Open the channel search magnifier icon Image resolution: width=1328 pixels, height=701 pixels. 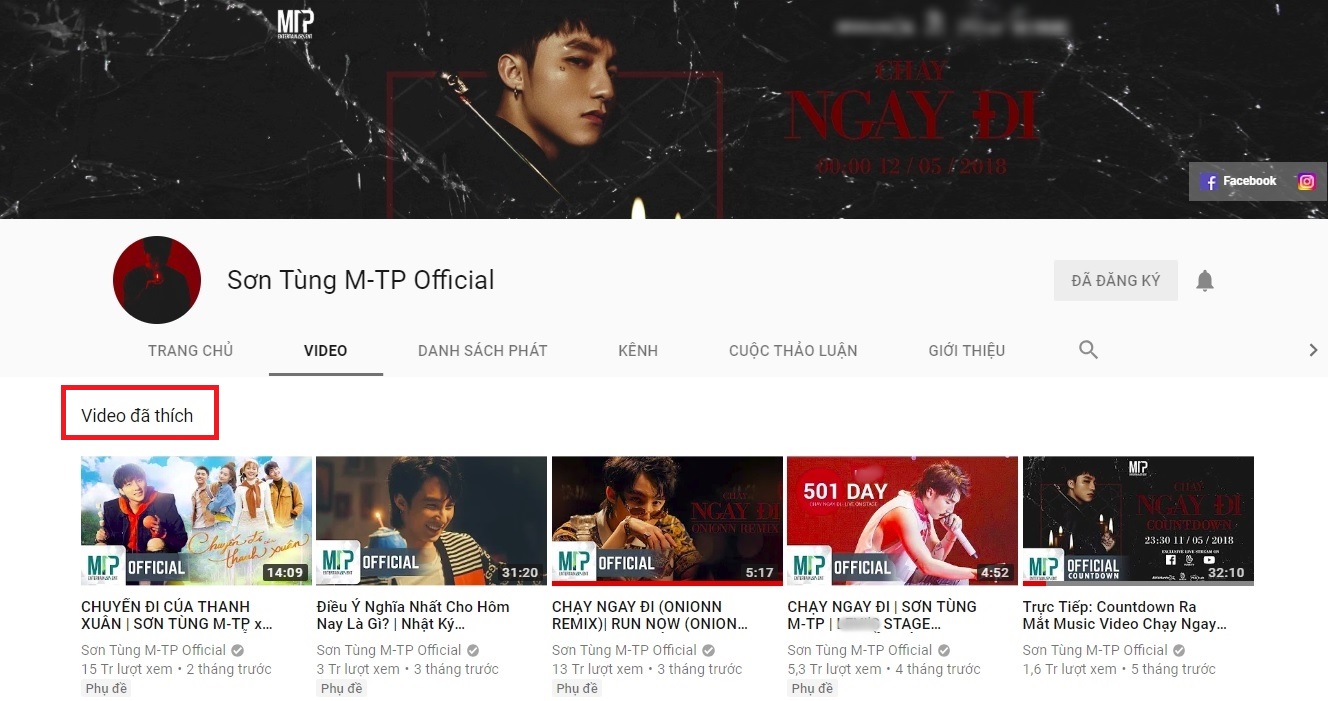click(1088, 350)
